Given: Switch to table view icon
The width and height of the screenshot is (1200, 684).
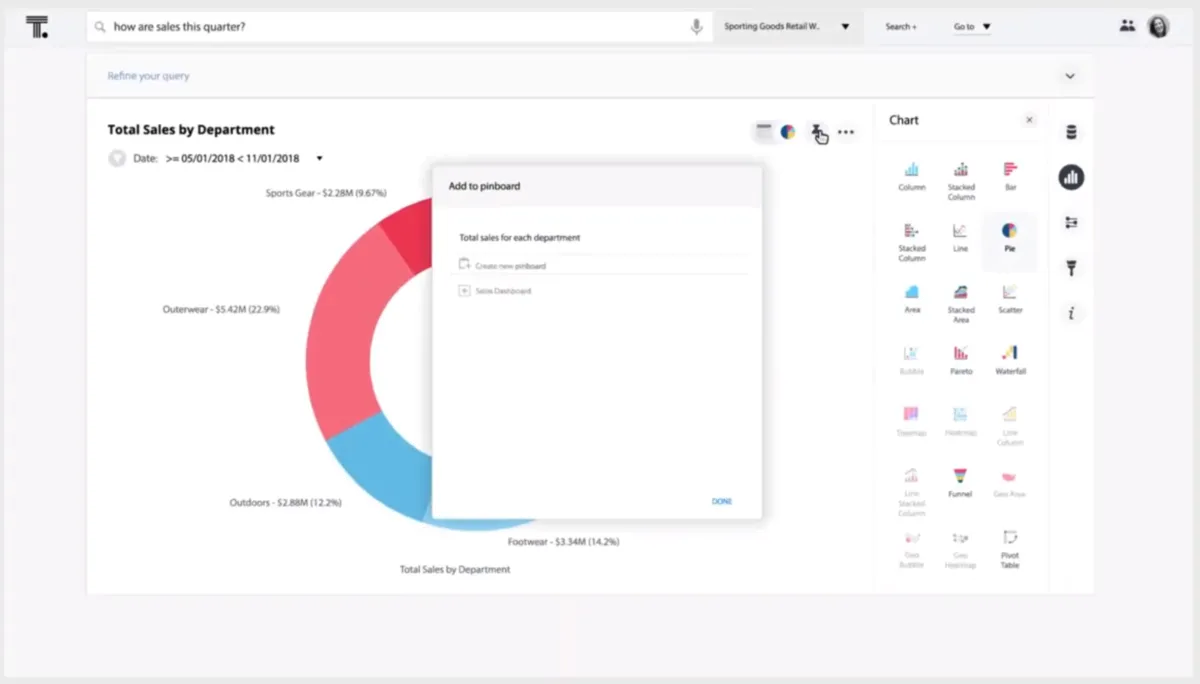Looking at the screenshot, I should coord(764,131).
